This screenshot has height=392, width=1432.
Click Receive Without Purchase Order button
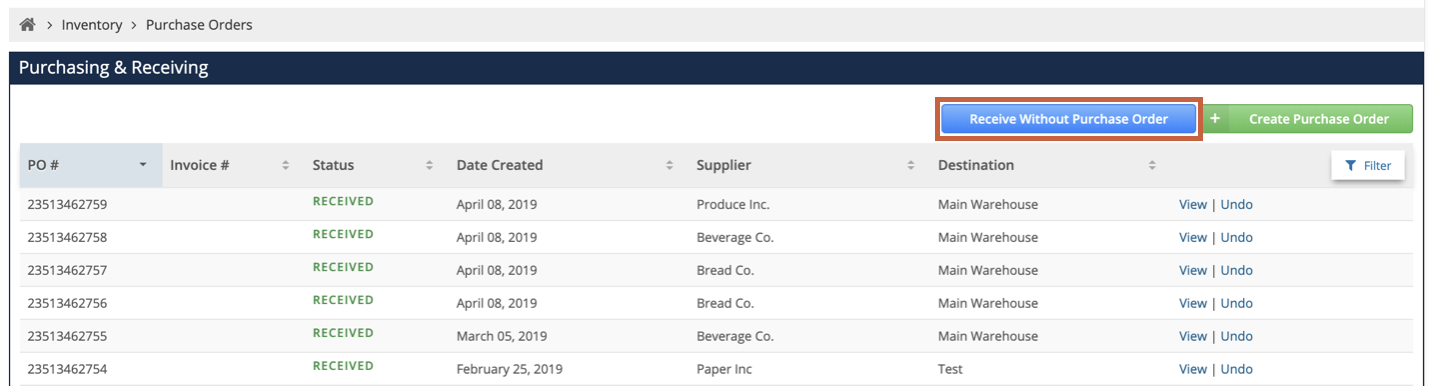click(x=1068, y=119)
